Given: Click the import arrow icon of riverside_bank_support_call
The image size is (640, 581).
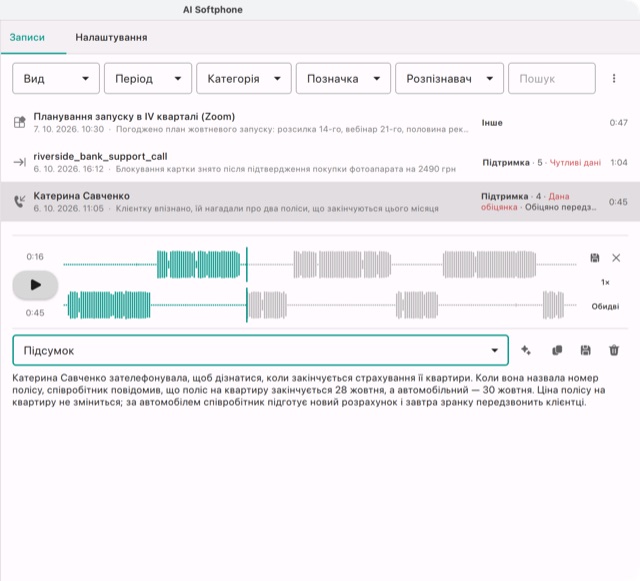Looking at the screenshot, I should [20, 163].
